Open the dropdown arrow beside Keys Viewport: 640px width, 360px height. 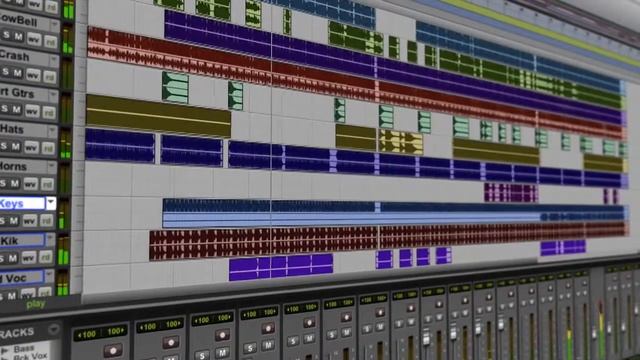pyautogui.click(x=51, y=203)
